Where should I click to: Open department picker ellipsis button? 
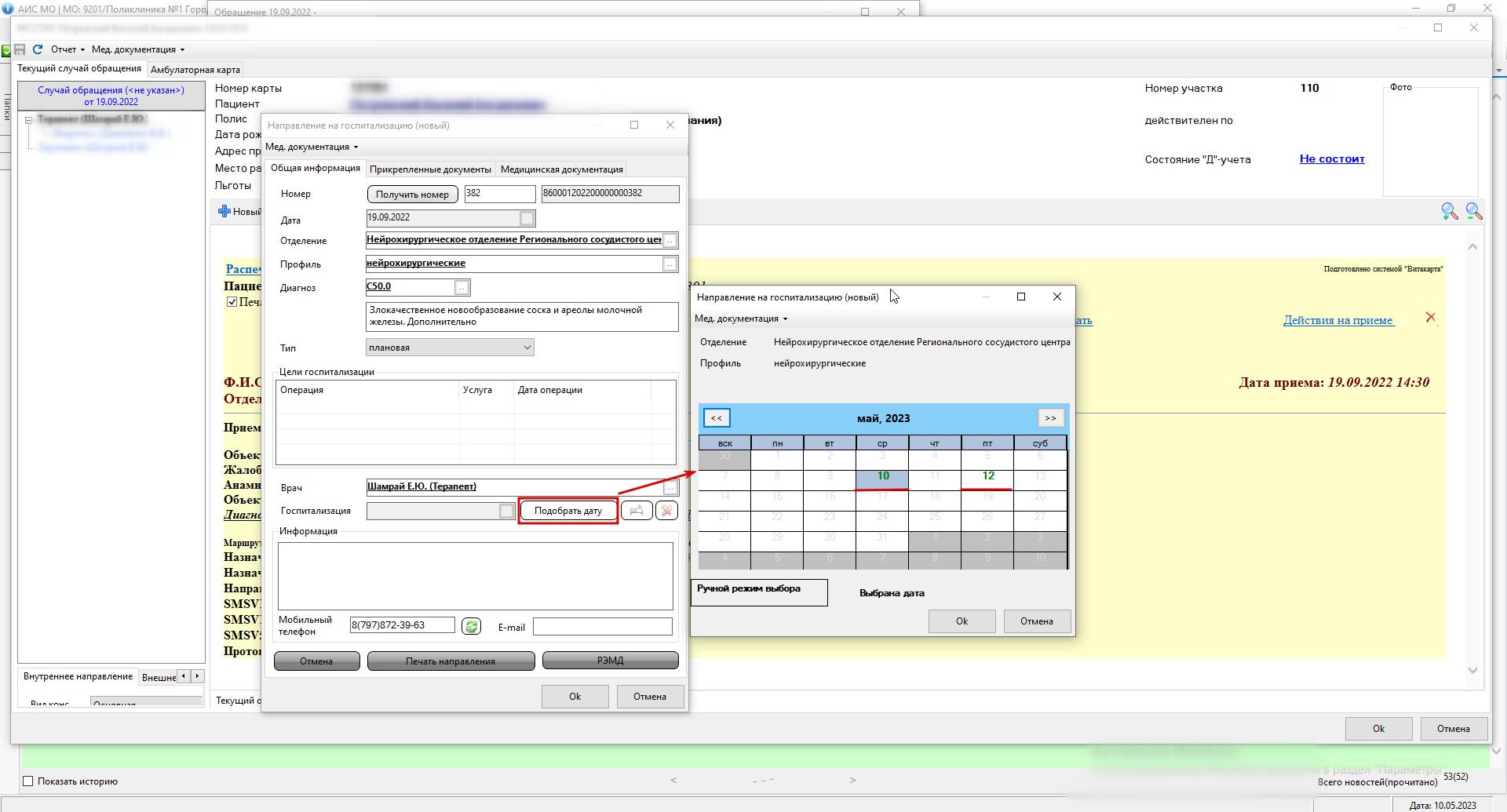coord(670,241)
